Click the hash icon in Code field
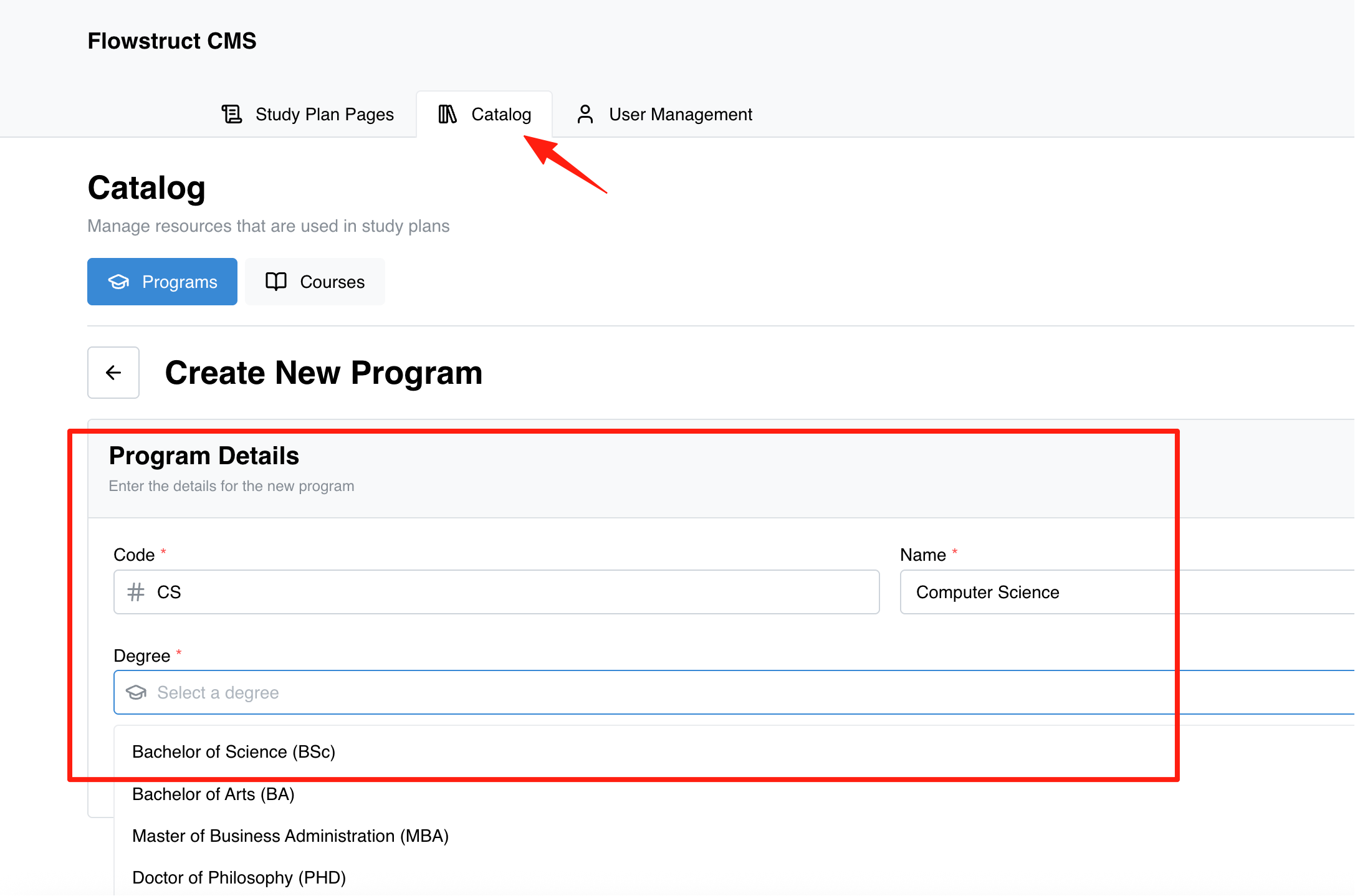 136,592
